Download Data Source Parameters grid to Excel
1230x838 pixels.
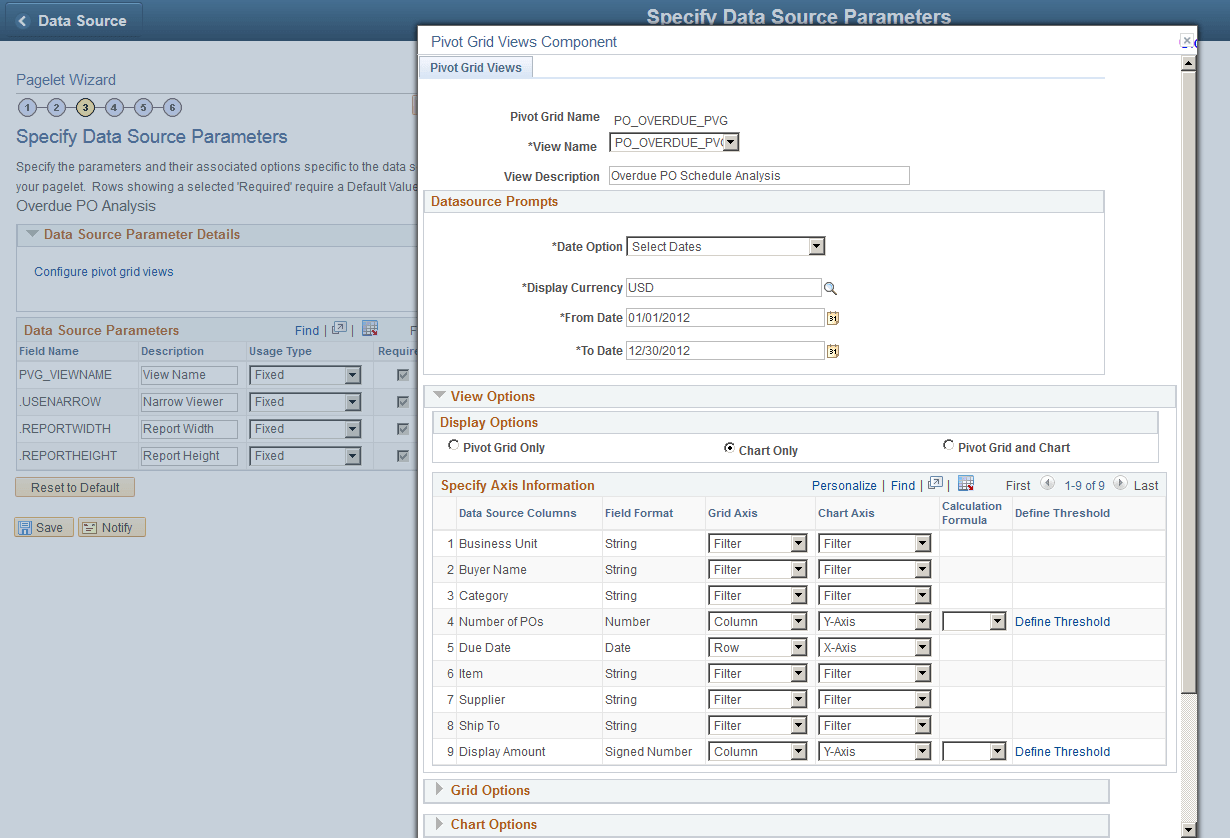pyautogui.click(x=368, y=329)
